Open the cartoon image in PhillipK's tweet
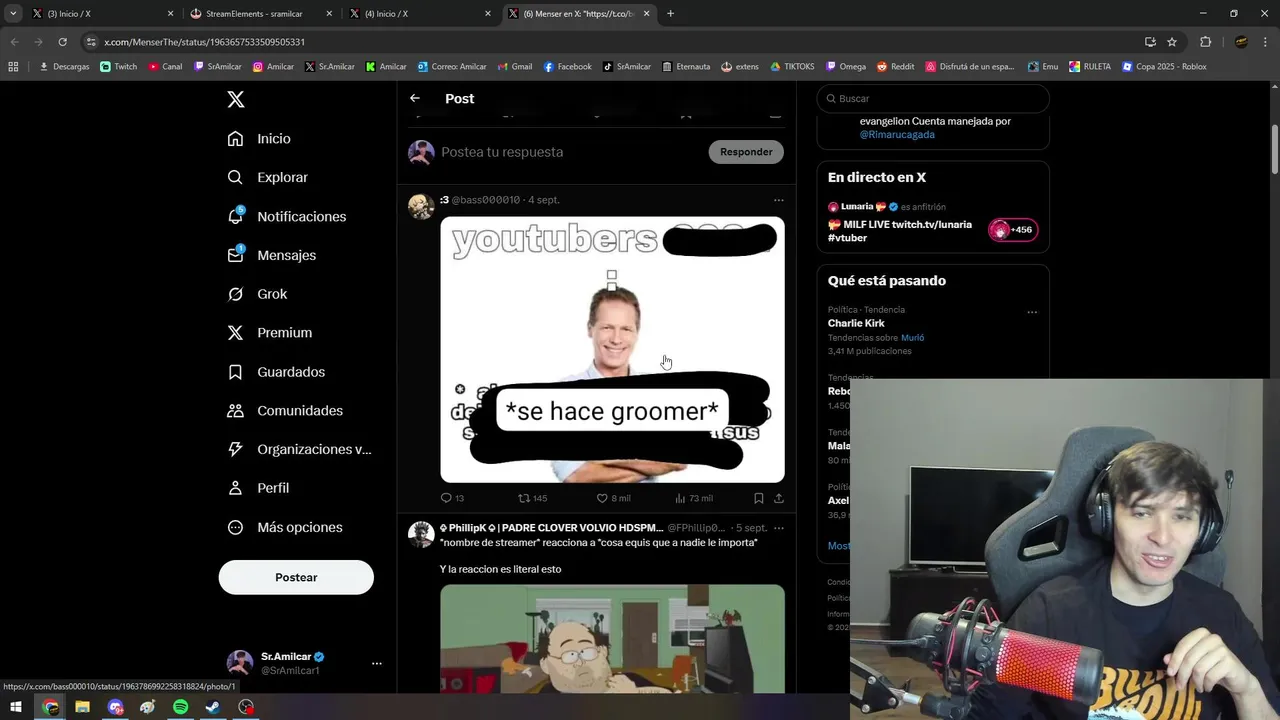 click(612, 638)
